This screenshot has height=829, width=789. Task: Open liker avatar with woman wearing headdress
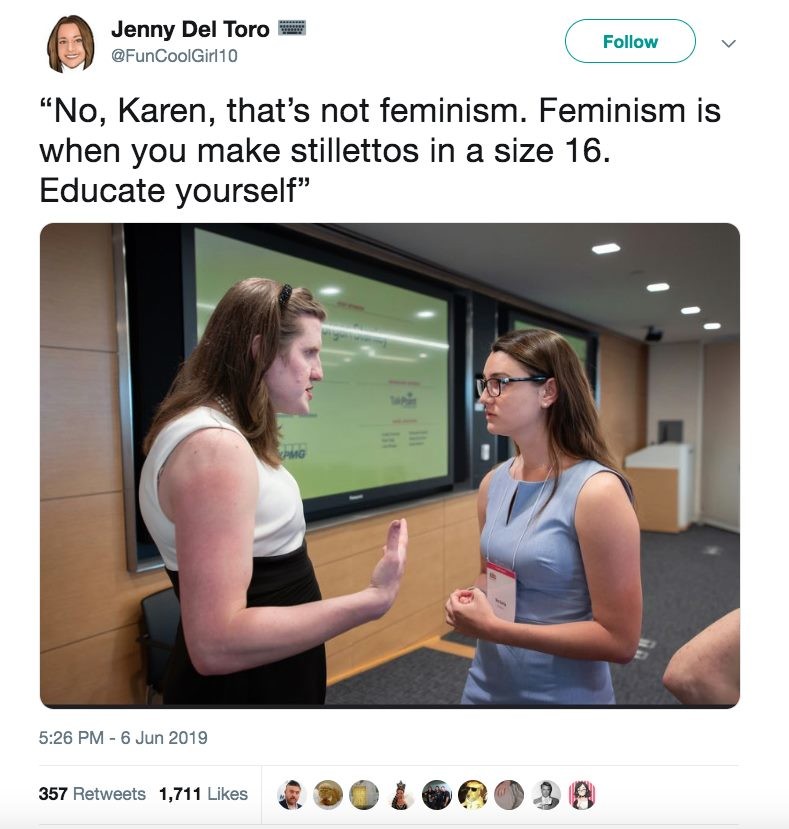point(400,795)
